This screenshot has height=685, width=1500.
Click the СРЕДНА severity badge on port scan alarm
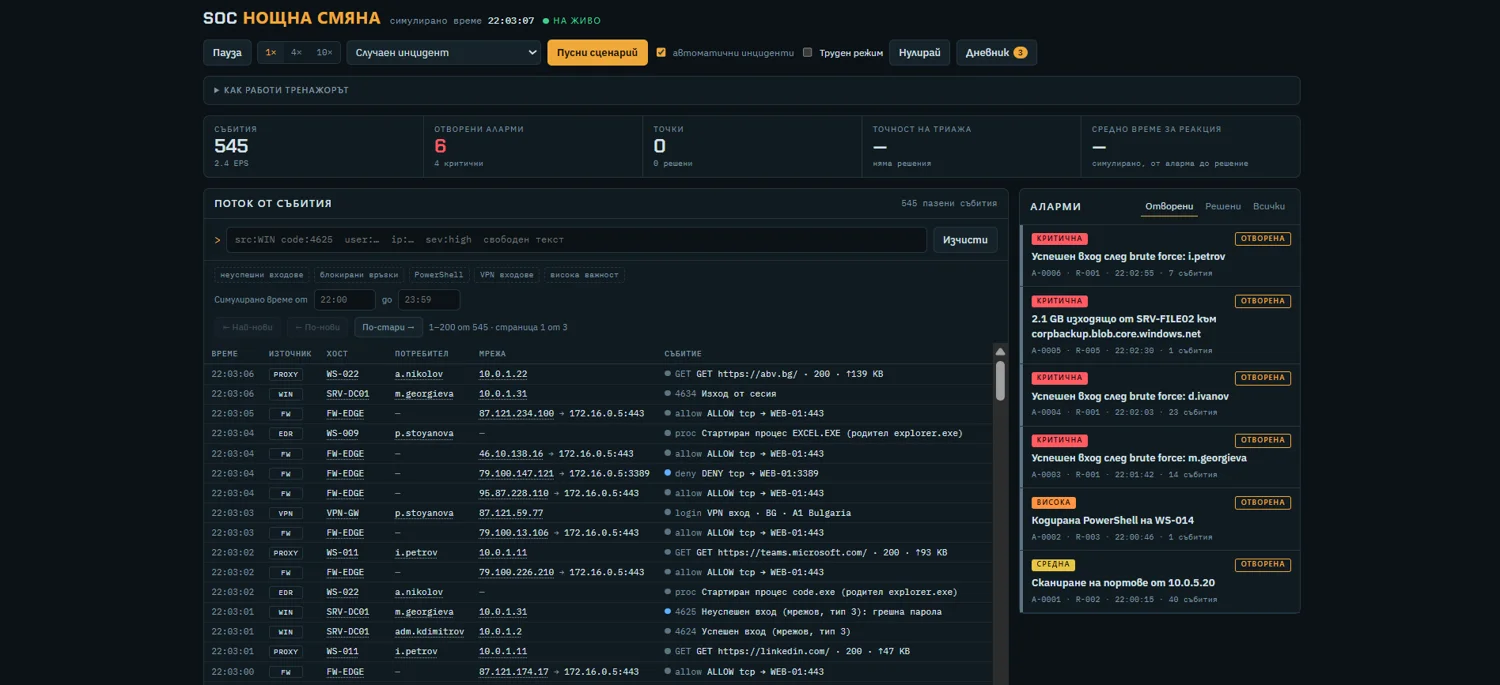point(1054,564)
